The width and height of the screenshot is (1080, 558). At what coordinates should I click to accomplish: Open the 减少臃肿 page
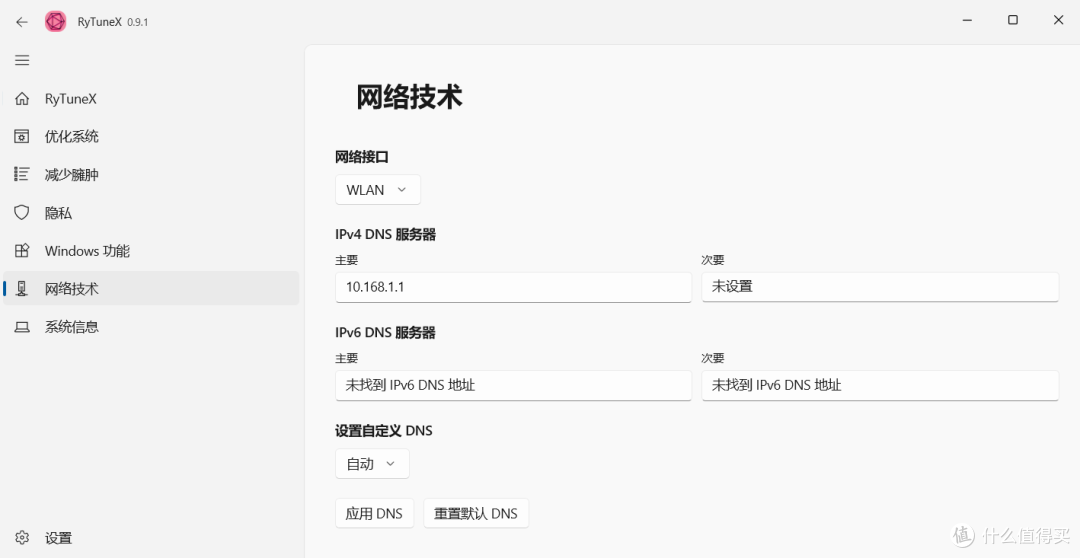(x=152, y=174)
